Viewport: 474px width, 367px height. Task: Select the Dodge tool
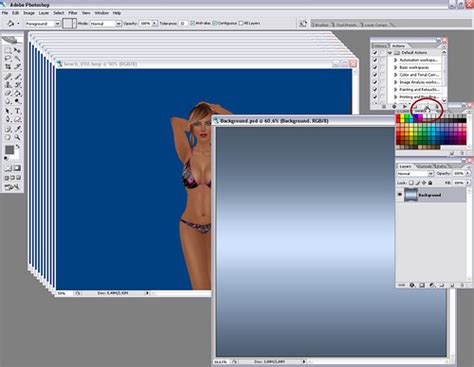coord(17,101)
